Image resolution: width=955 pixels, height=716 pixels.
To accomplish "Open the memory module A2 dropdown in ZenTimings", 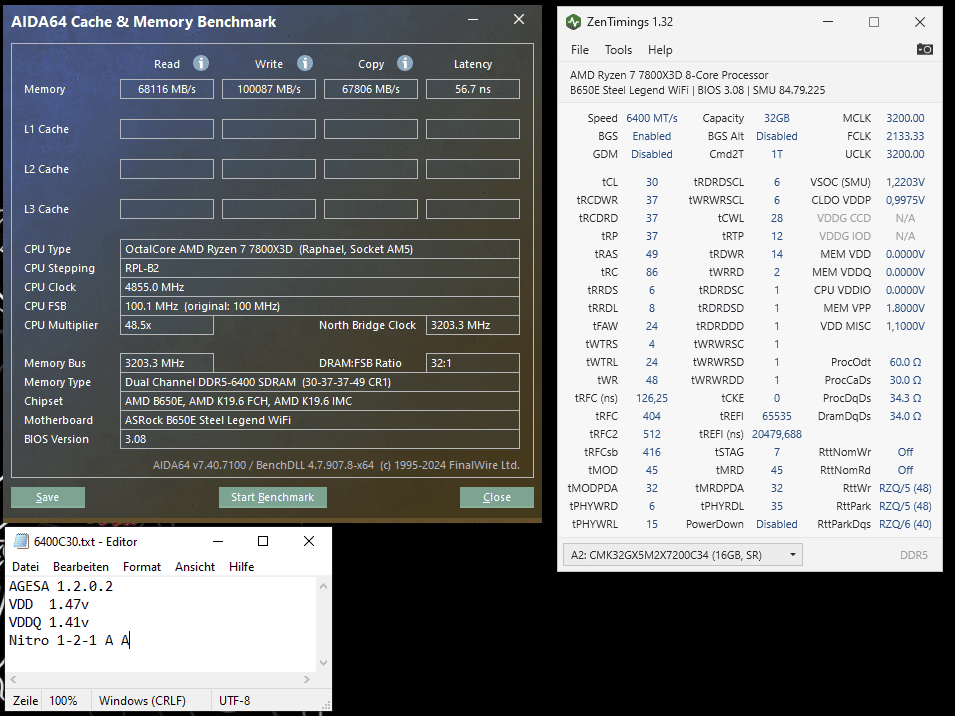I will click(683, 555).
